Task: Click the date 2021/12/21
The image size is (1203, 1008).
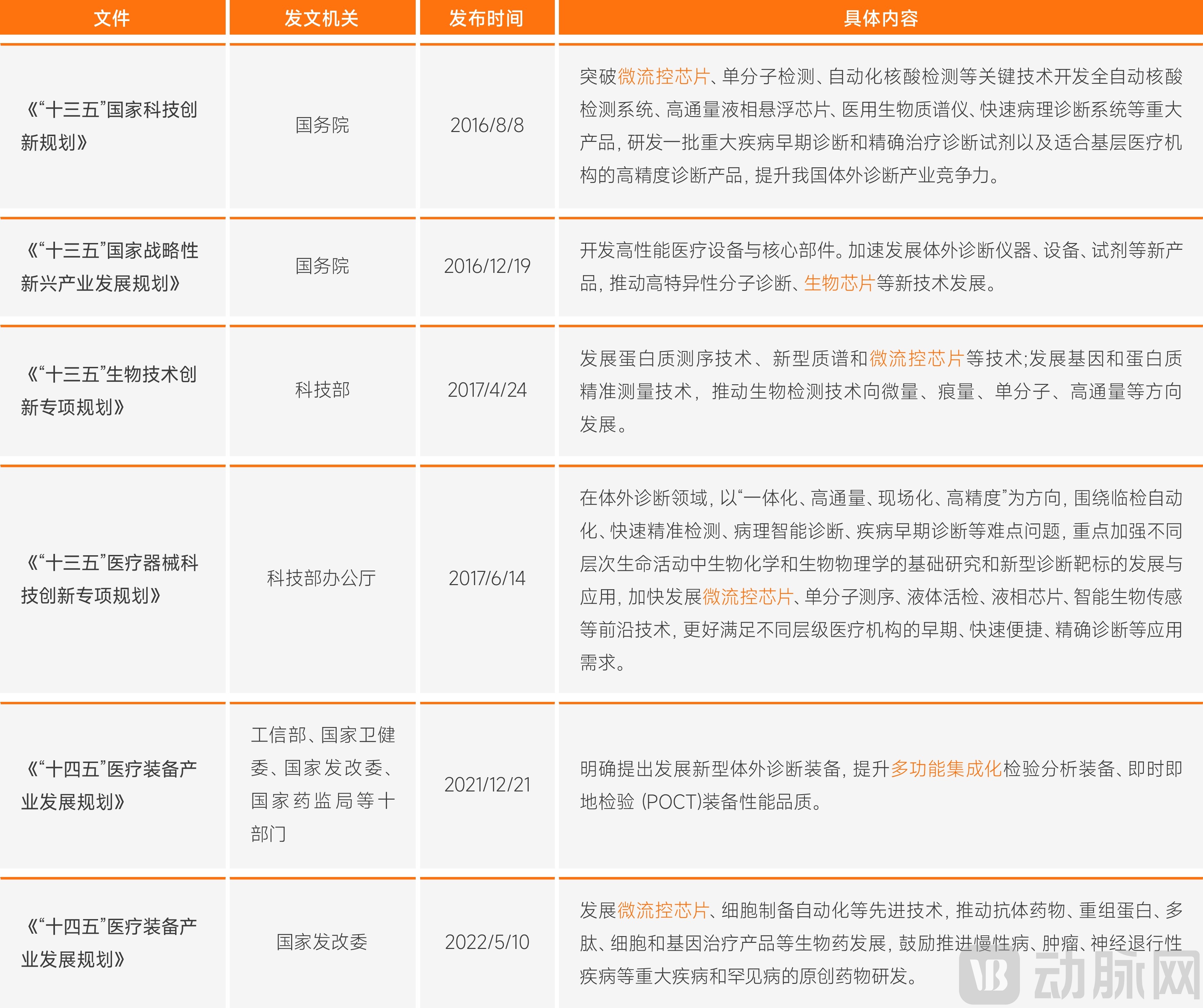Action: point(487,785)
